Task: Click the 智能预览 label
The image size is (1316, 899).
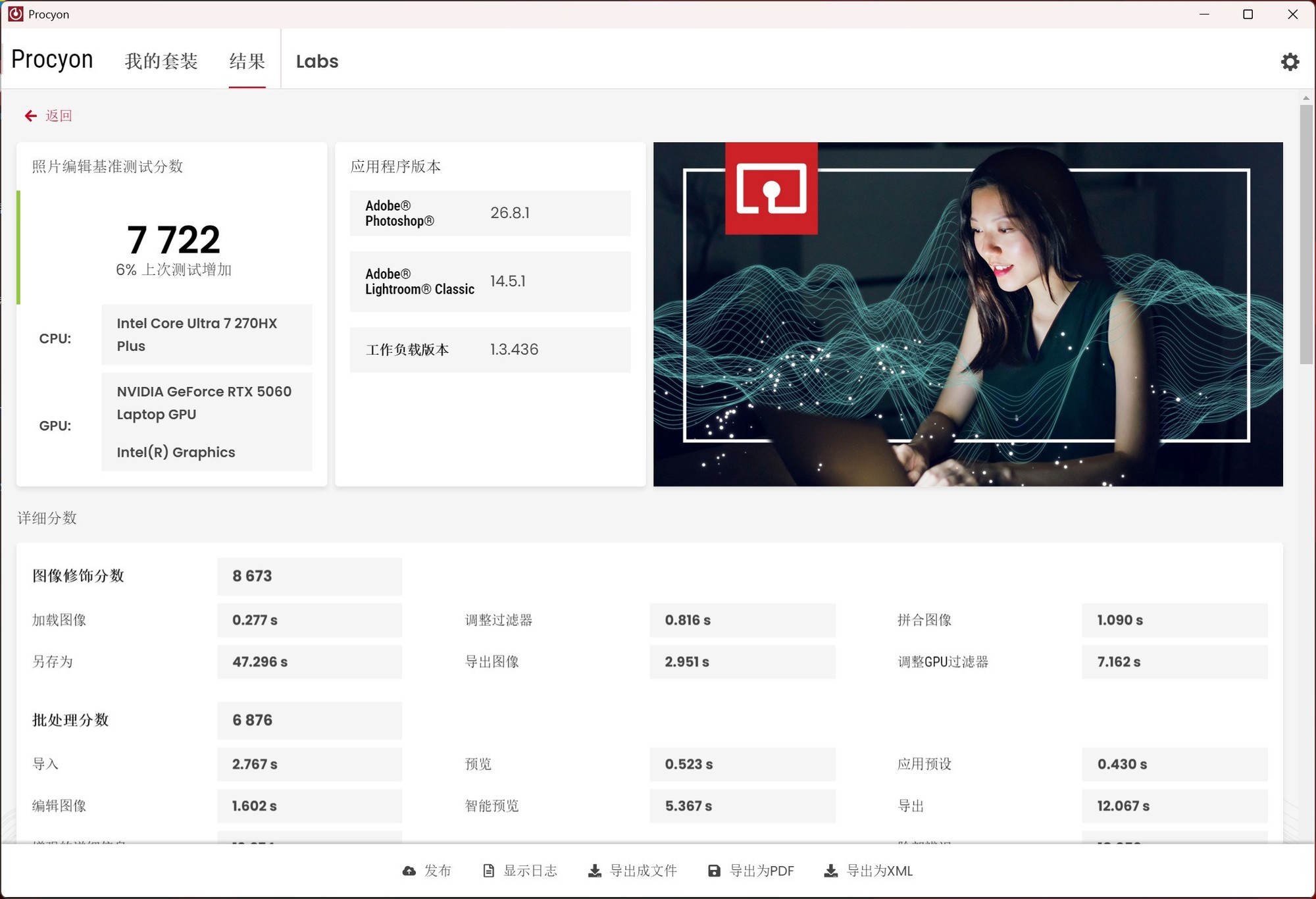Action: coord(492,806)
